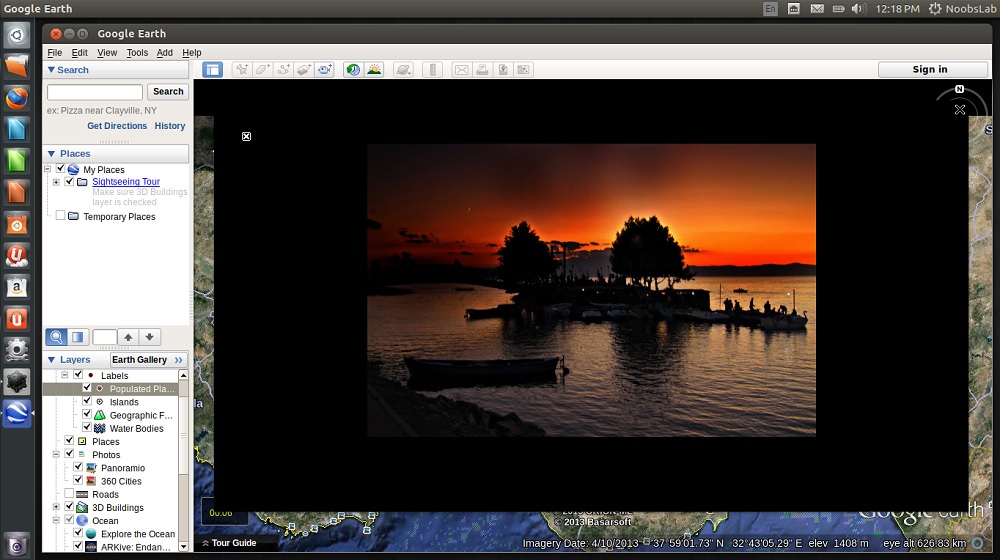Viewport: 1000px width, 560px height.
Task: Uncheck the Islands layer checkbox
Action: [x=87, y=401]
